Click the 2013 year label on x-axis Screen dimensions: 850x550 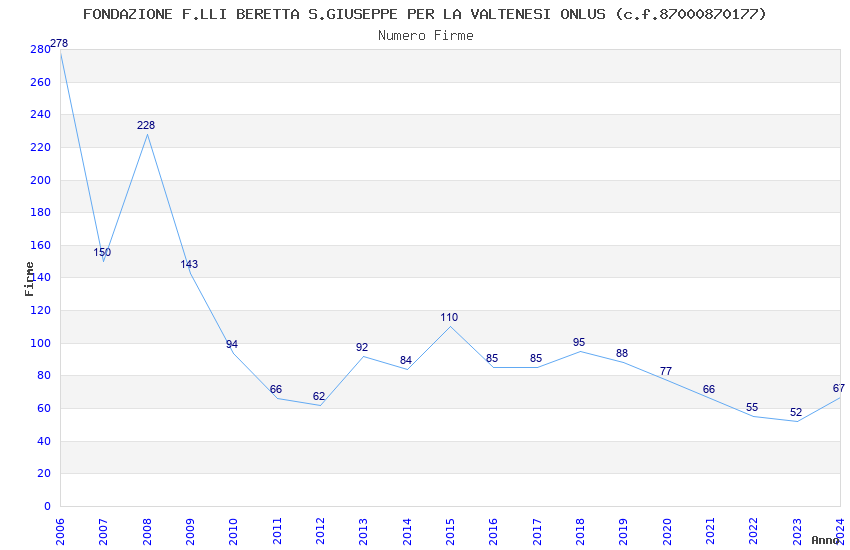(363, 531)
